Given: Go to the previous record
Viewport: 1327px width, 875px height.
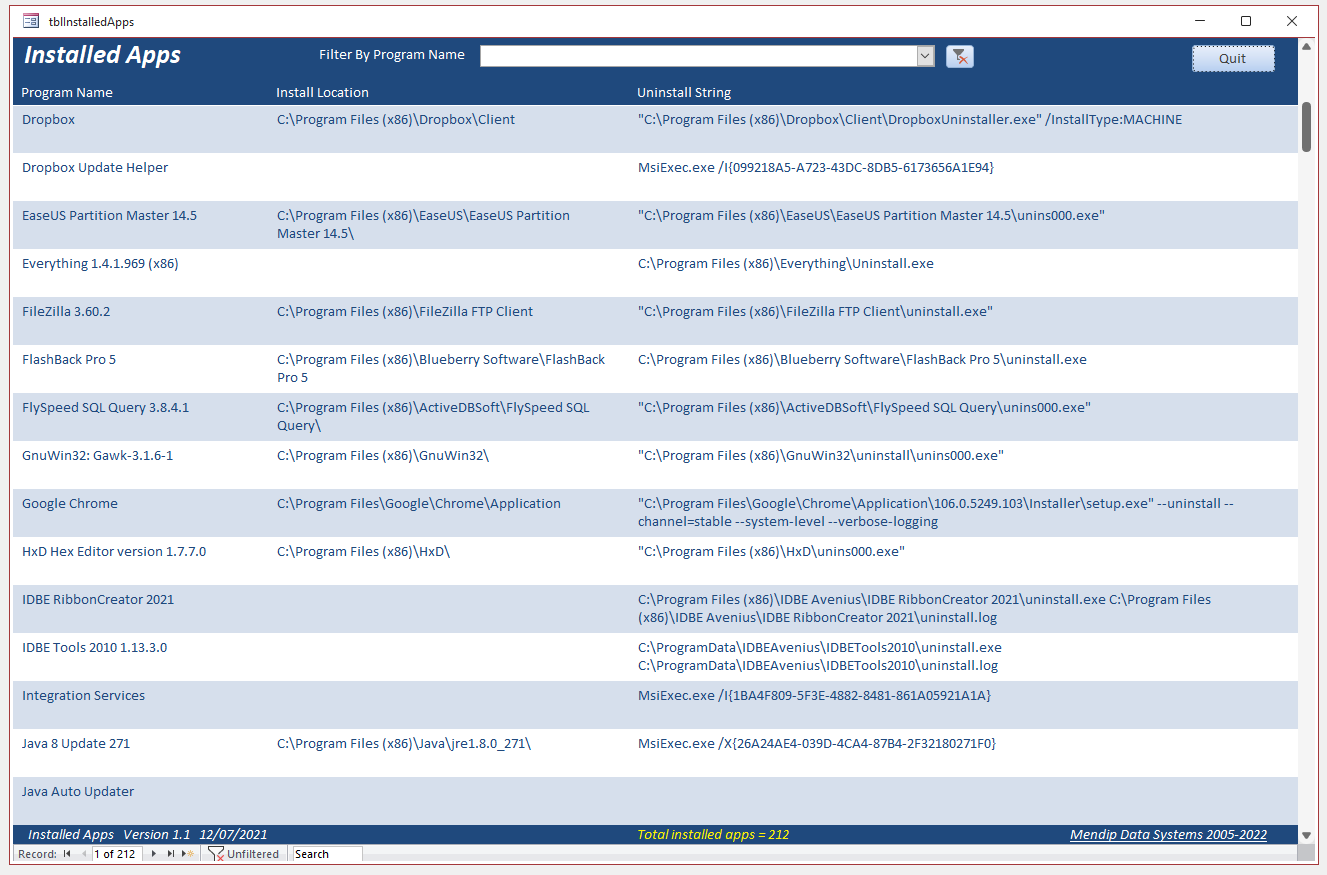Looking at the screenshot, I should [x=84, y=854].
